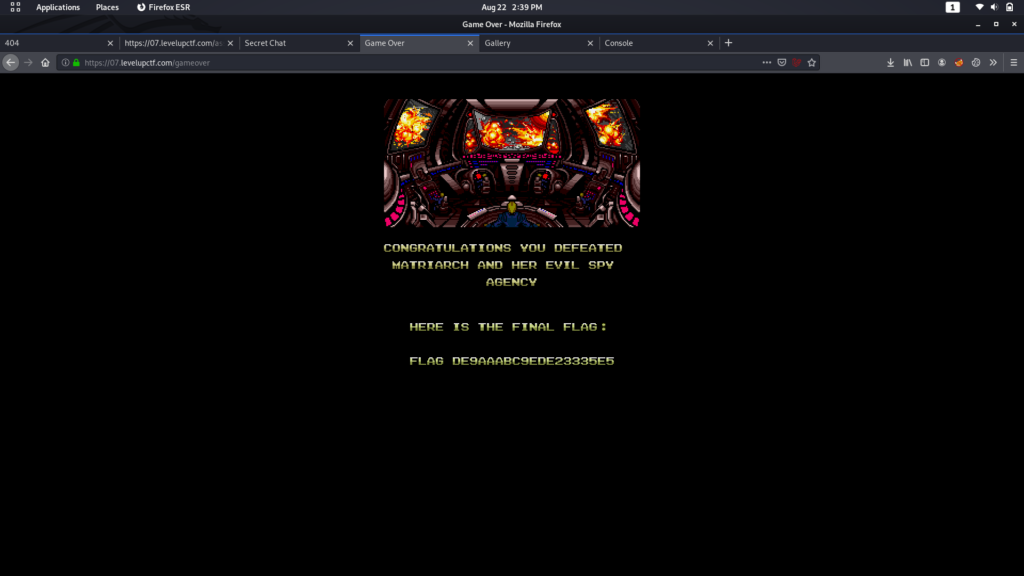Click the lock icon in the top panel
This screenshot has height=576, width=1024.
click(x=1010, y=7)
